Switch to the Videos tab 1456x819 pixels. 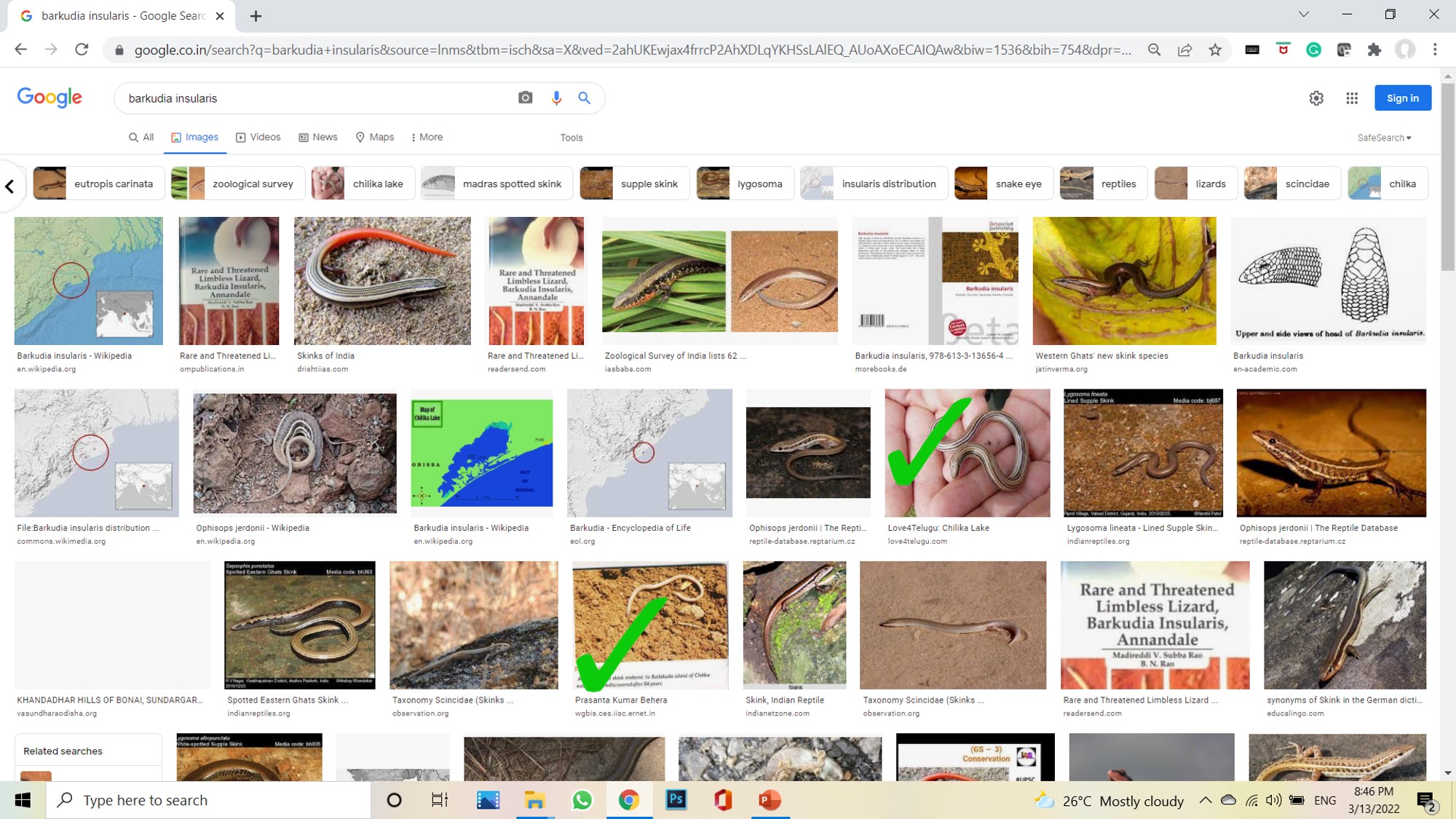258,137
